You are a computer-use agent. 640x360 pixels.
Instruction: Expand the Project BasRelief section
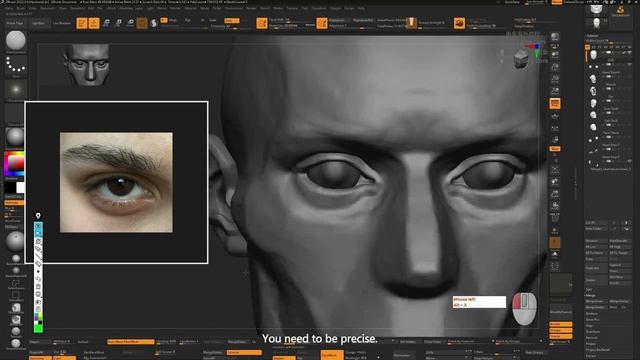coord(598,350)
